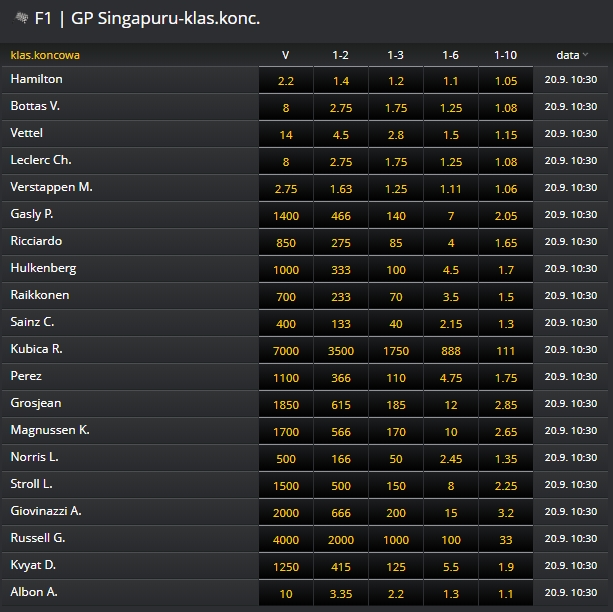Screen dimensions: 613x612
Task: Click the checkered flag icon in the header
Action: (18, 17)
